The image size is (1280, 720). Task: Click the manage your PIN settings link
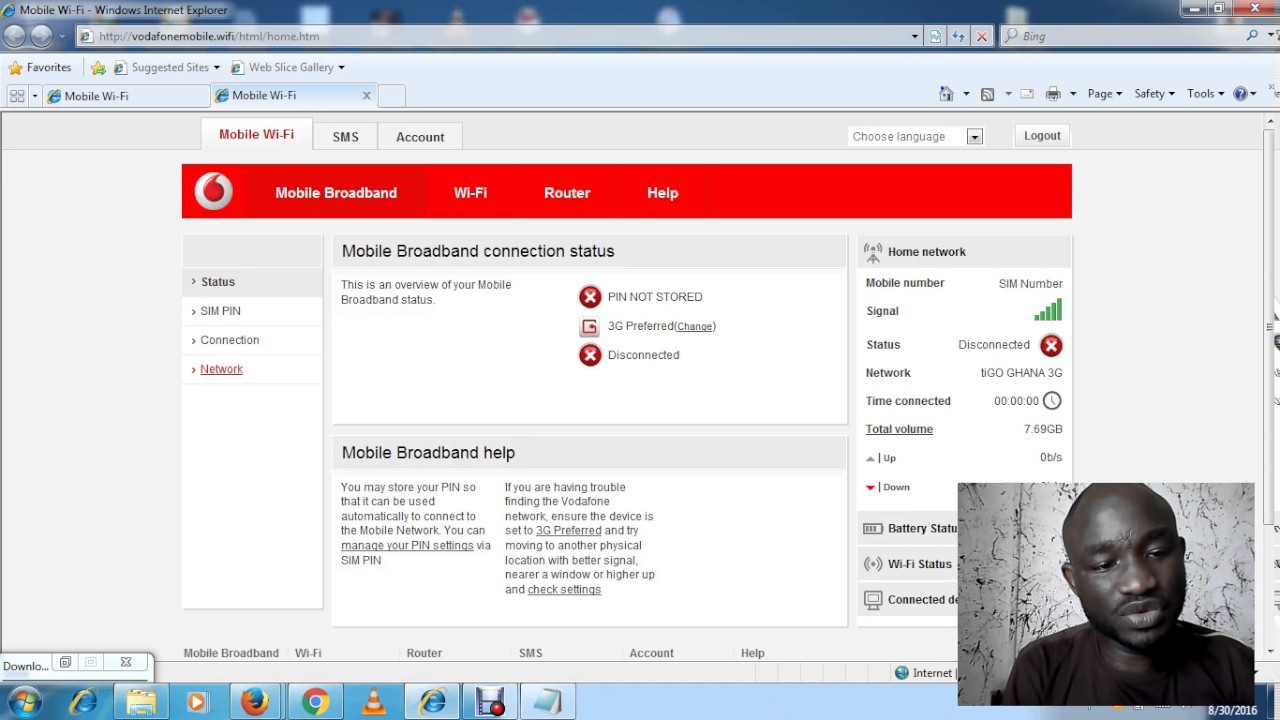[407, 545]
